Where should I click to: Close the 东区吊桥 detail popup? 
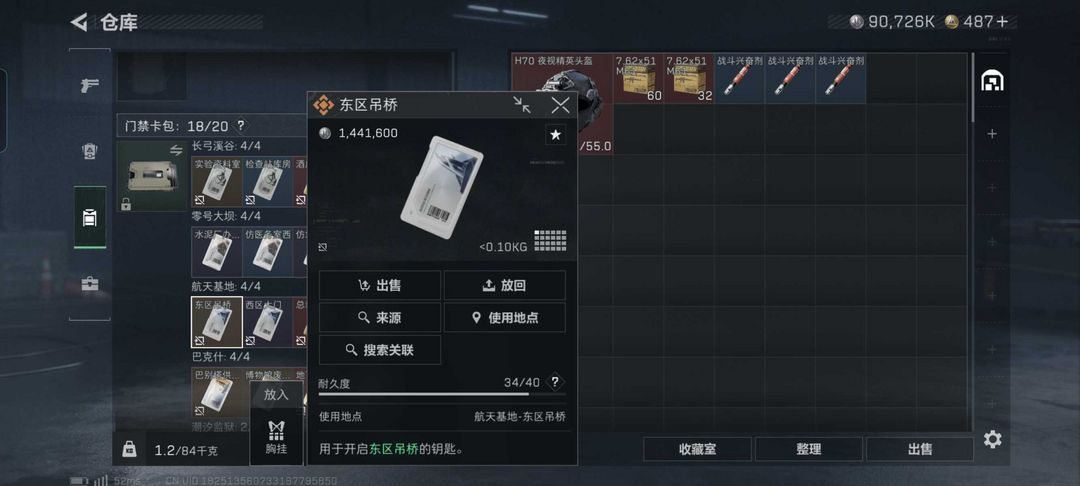(561, 105)
